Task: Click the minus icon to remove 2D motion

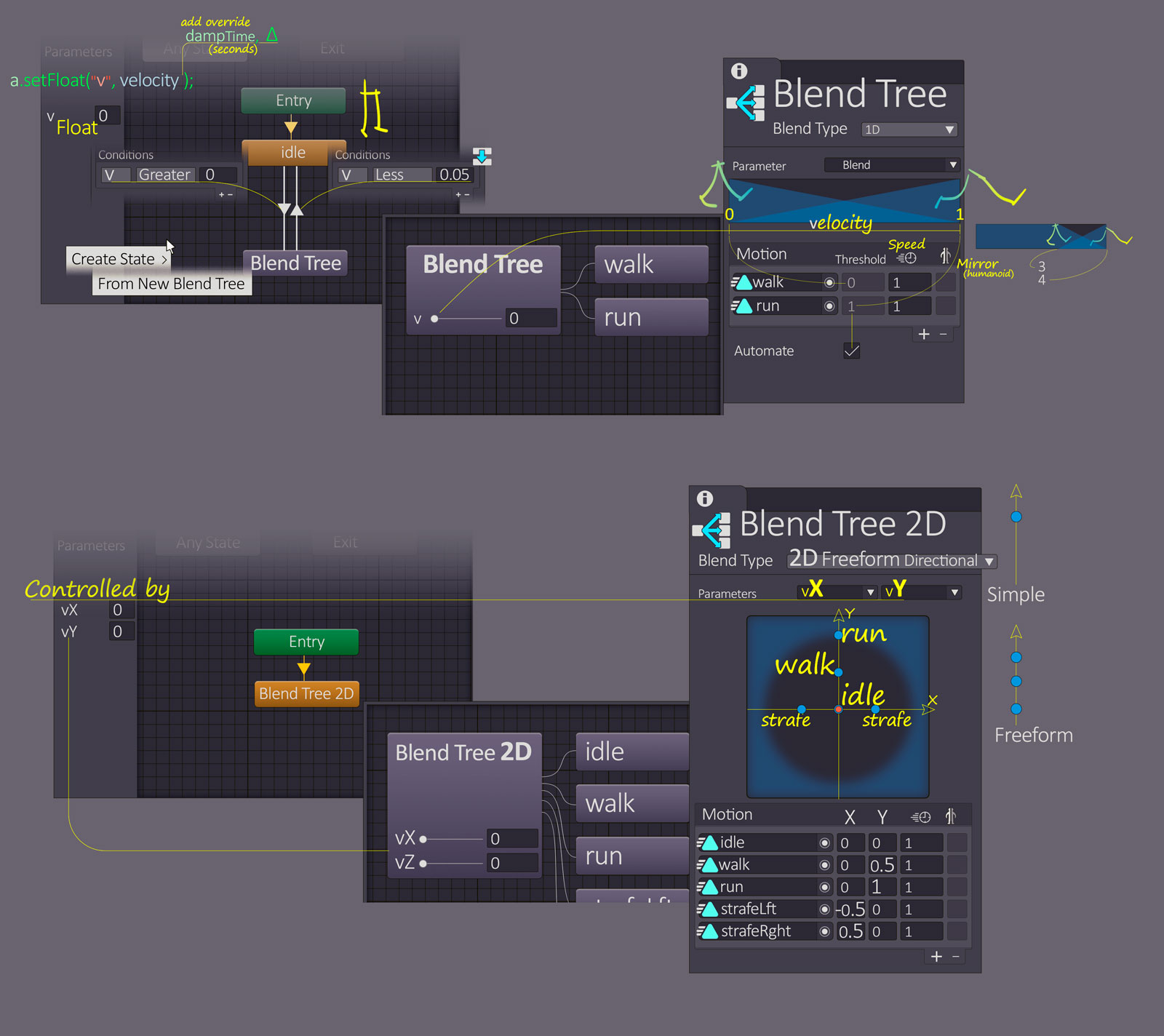Action: pos(956,957)
